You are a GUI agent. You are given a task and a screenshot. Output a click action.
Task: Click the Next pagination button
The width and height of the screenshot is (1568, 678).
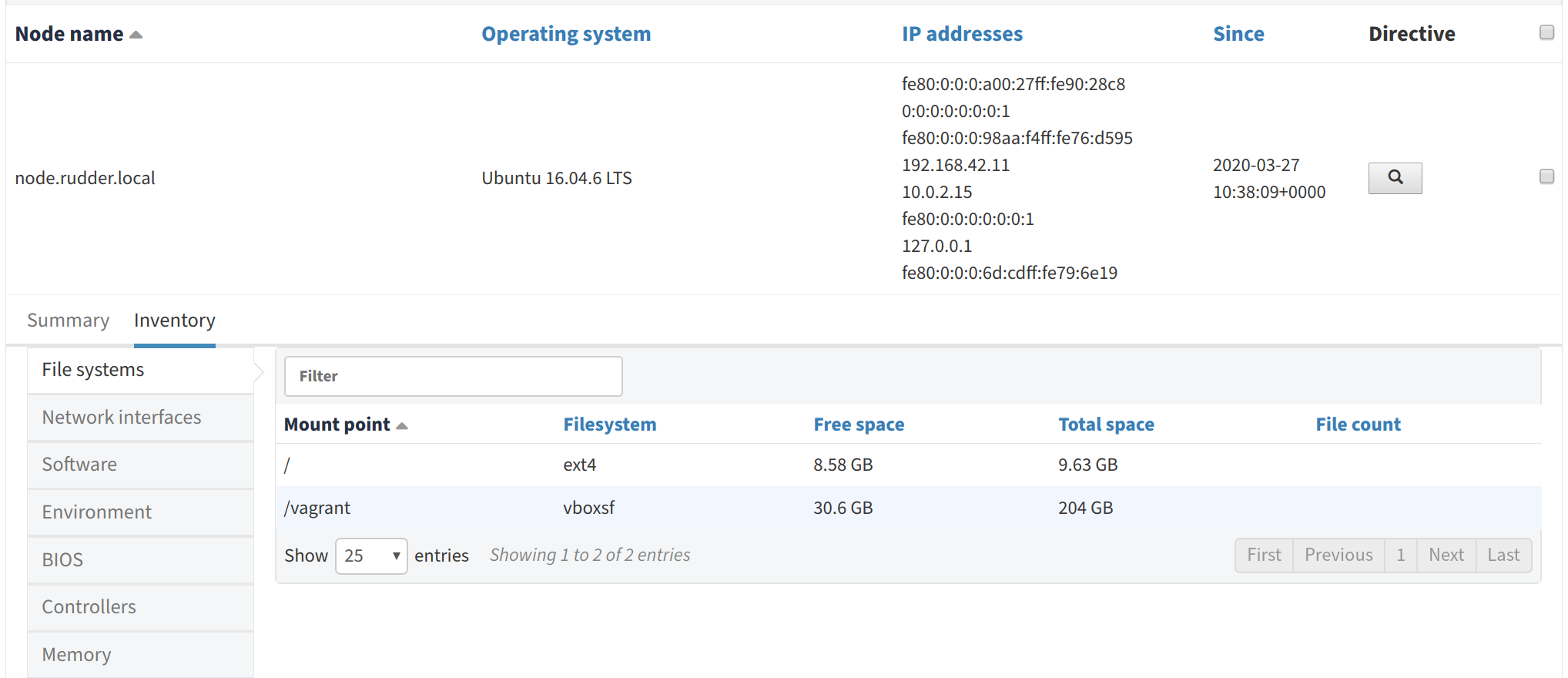tap(1446, 555)
